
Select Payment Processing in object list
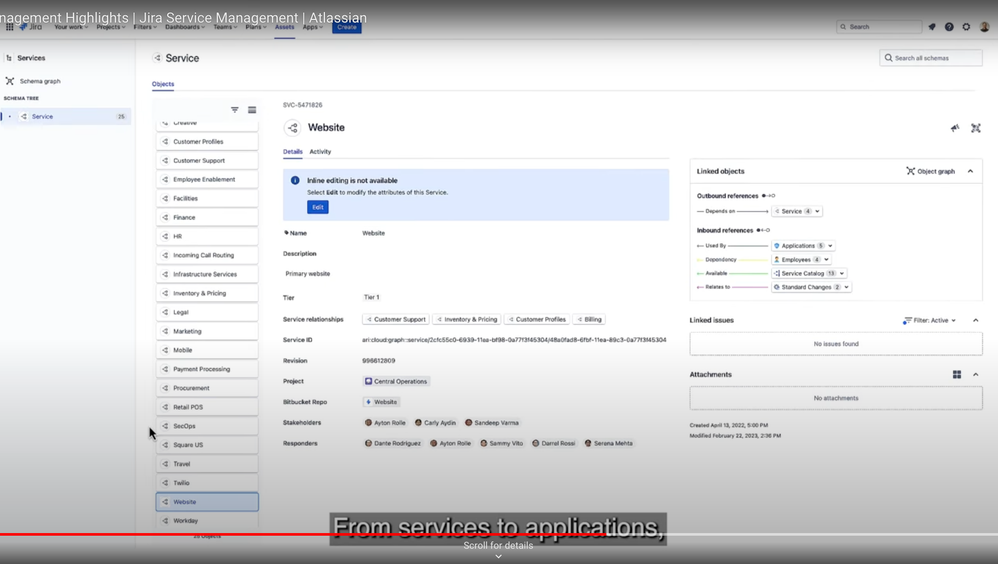pyautogui.click(x=207, y=369)
